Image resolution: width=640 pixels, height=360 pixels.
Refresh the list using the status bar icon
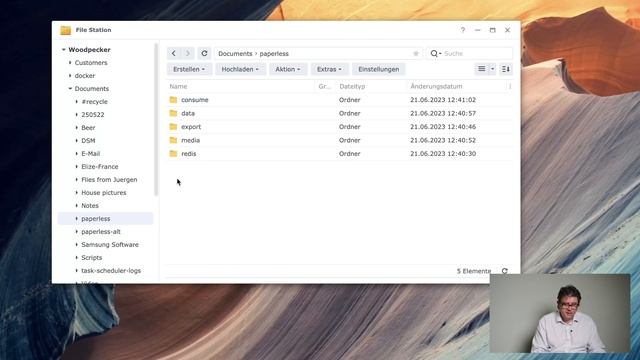click(x=505, y=271)
